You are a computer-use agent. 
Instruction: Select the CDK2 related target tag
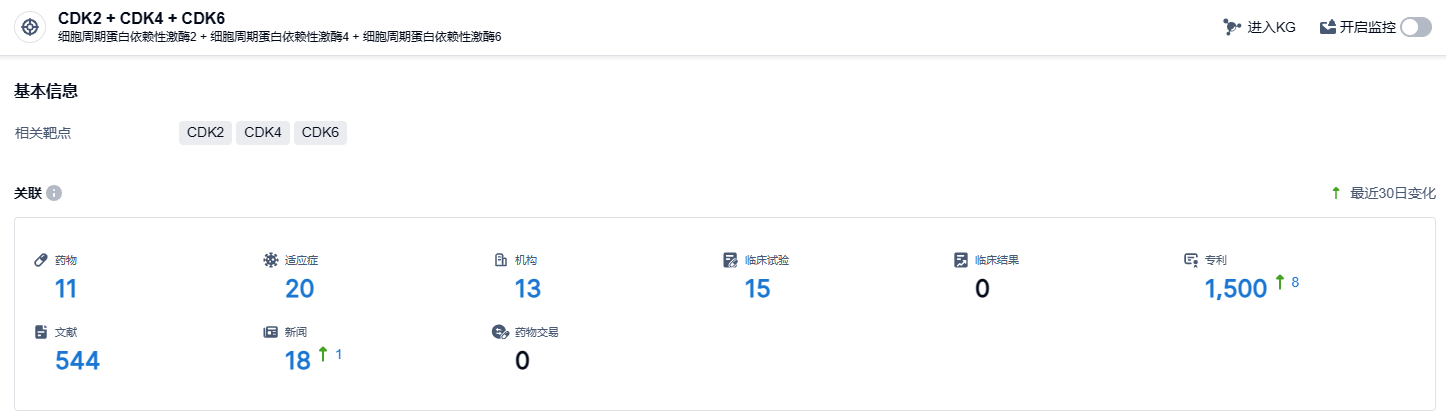[205, 133]
